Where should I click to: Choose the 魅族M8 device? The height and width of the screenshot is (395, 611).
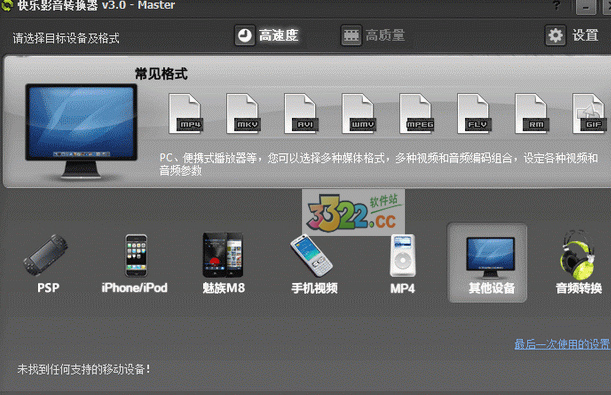(223, 264)
